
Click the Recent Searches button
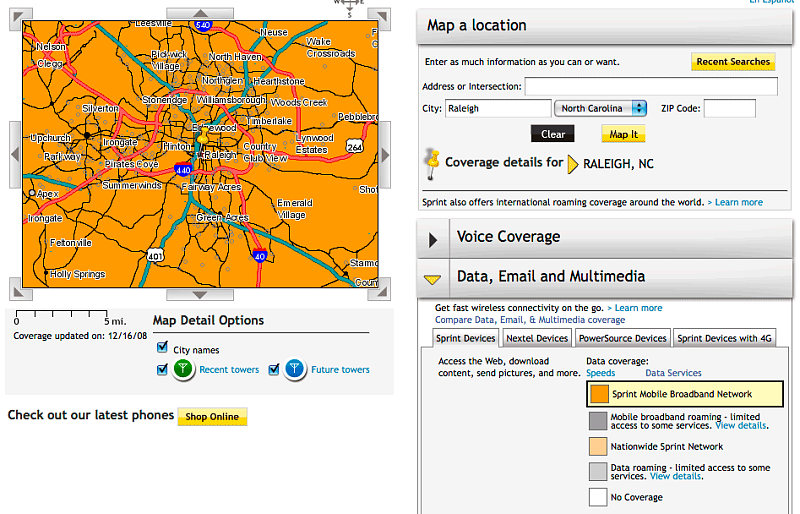point(733,62)
